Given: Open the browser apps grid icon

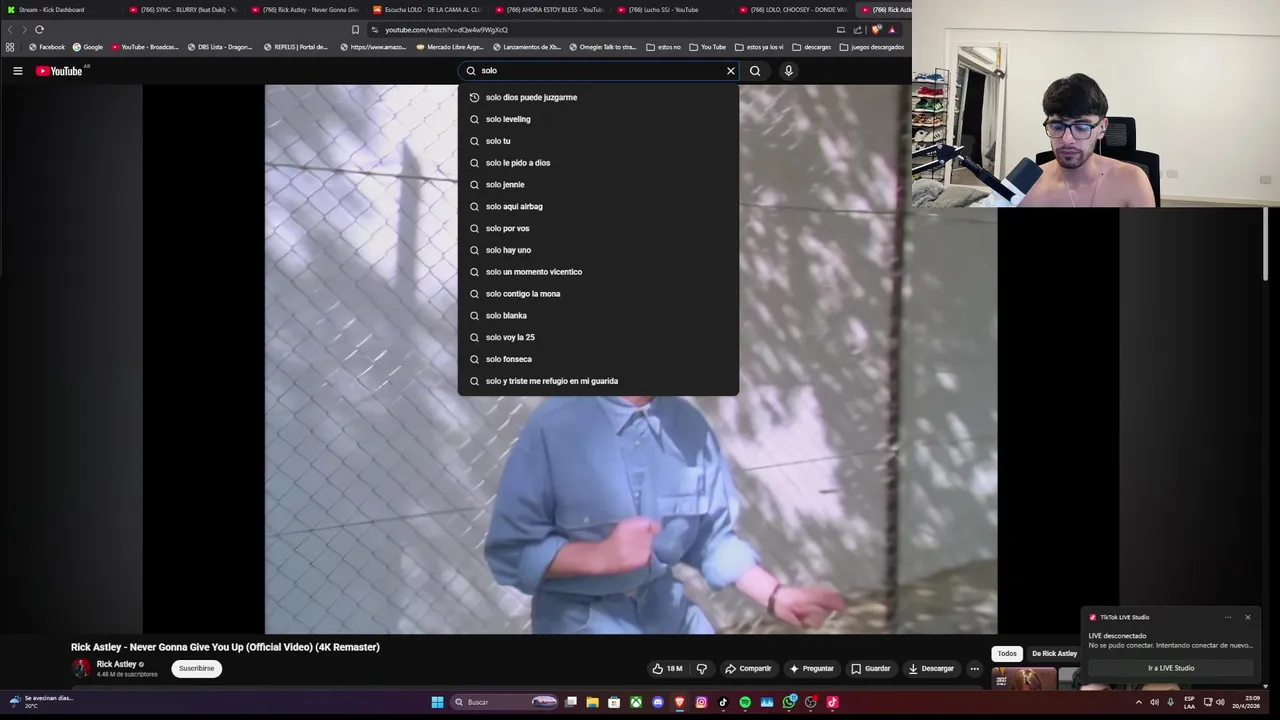Looking at the screenshot, I should [10, 47].
